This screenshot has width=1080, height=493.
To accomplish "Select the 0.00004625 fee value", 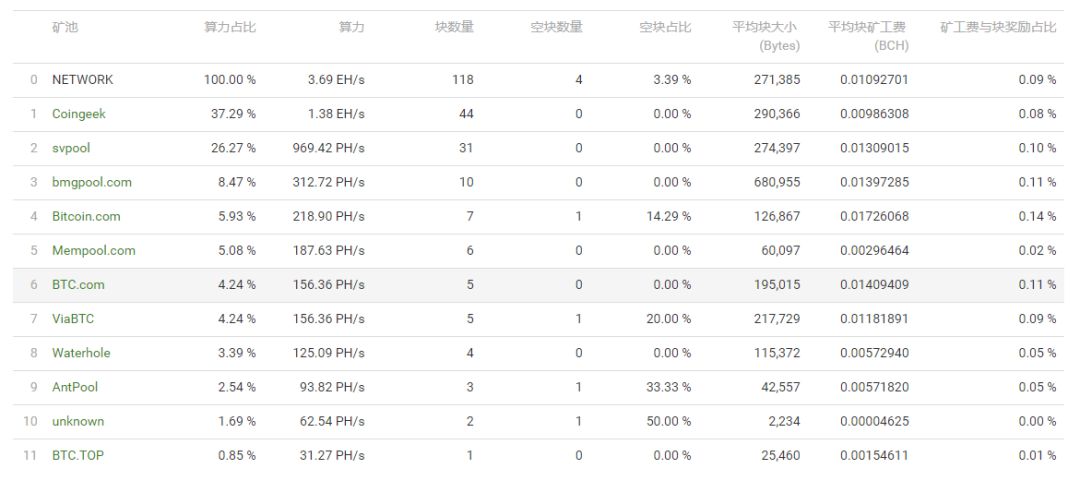I will pos(874,421).
